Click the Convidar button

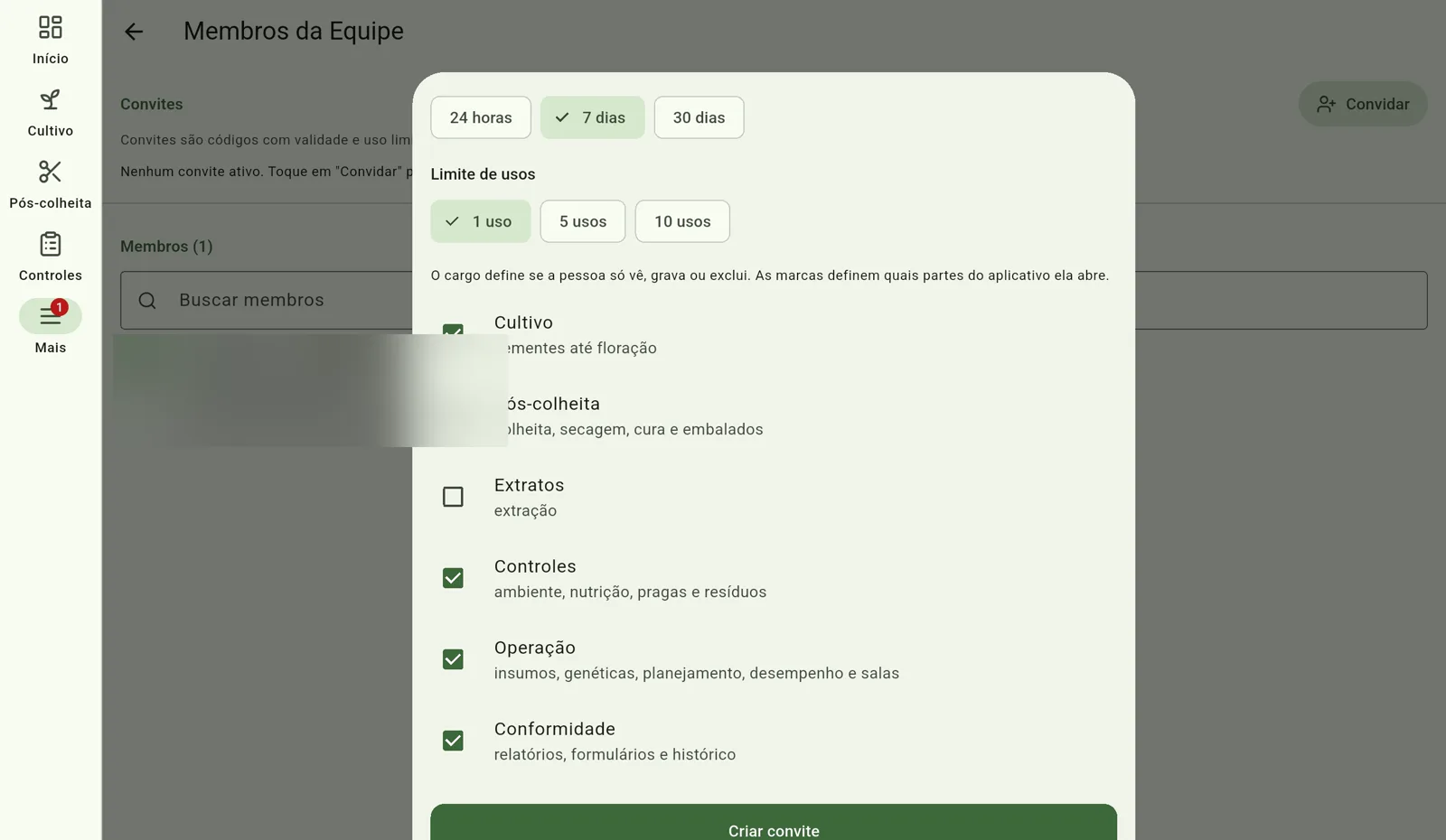(x=1363, y=104)
